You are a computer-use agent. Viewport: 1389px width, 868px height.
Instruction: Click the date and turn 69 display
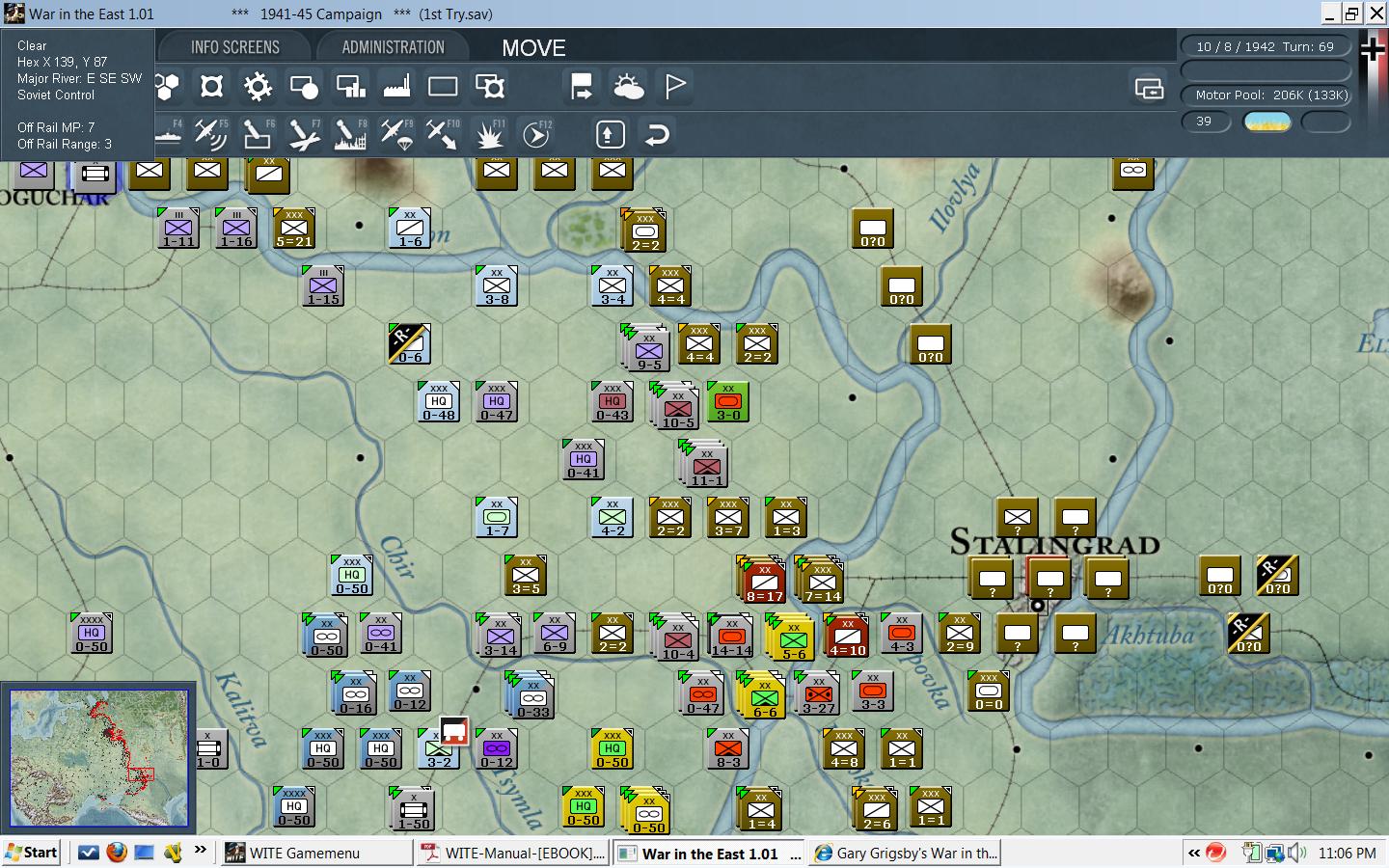tap(1266, 46)
